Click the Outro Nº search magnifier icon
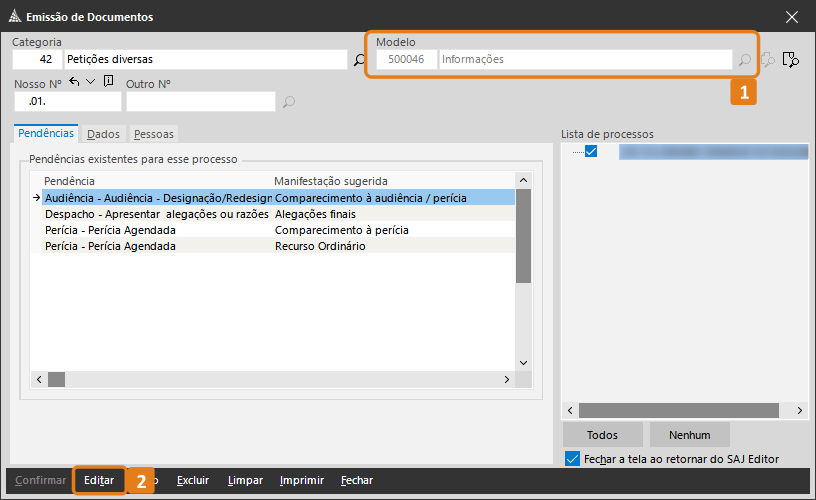This screenshot has width=816, height=500. (289, 102)
